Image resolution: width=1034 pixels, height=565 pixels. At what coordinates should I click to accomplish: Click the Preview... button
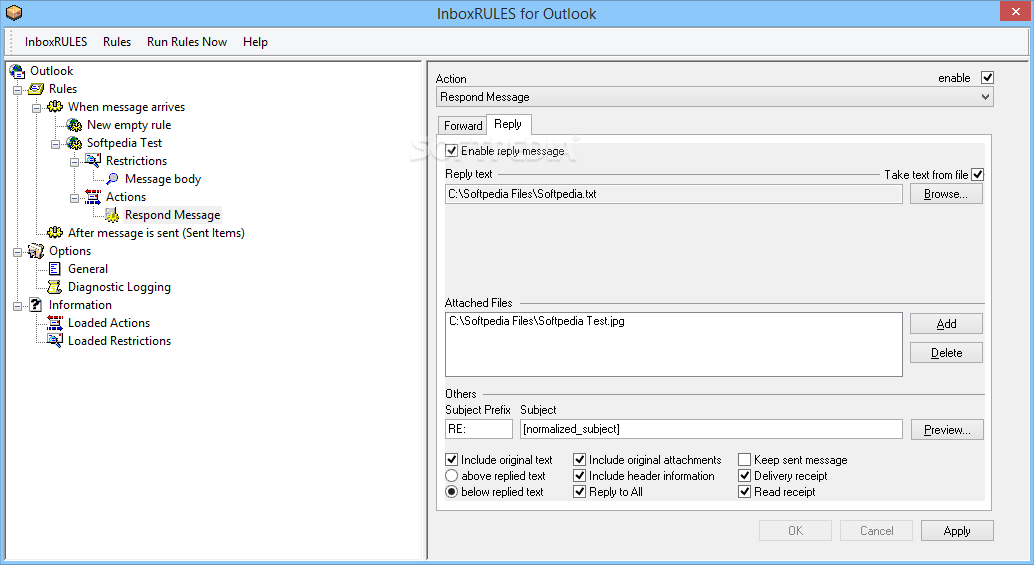click(947, 430)
